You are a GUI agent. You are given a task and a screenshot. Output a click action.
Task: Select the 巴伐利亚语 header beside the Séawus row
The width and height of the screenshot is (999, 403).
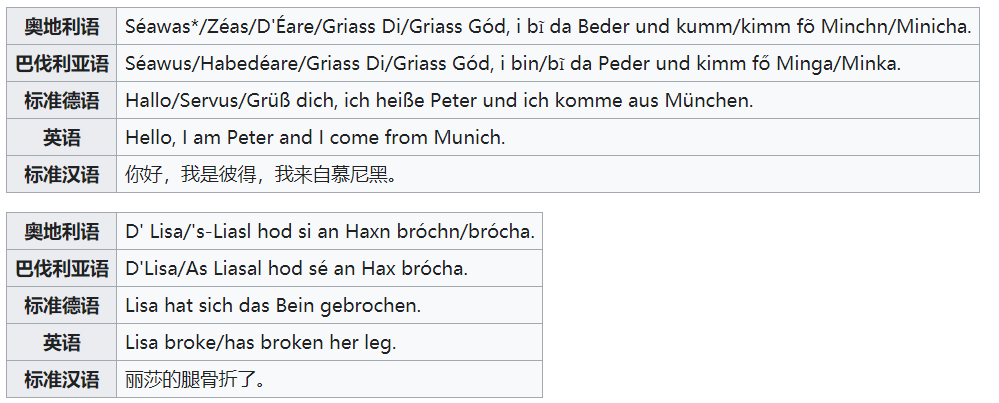click(62, 63)
